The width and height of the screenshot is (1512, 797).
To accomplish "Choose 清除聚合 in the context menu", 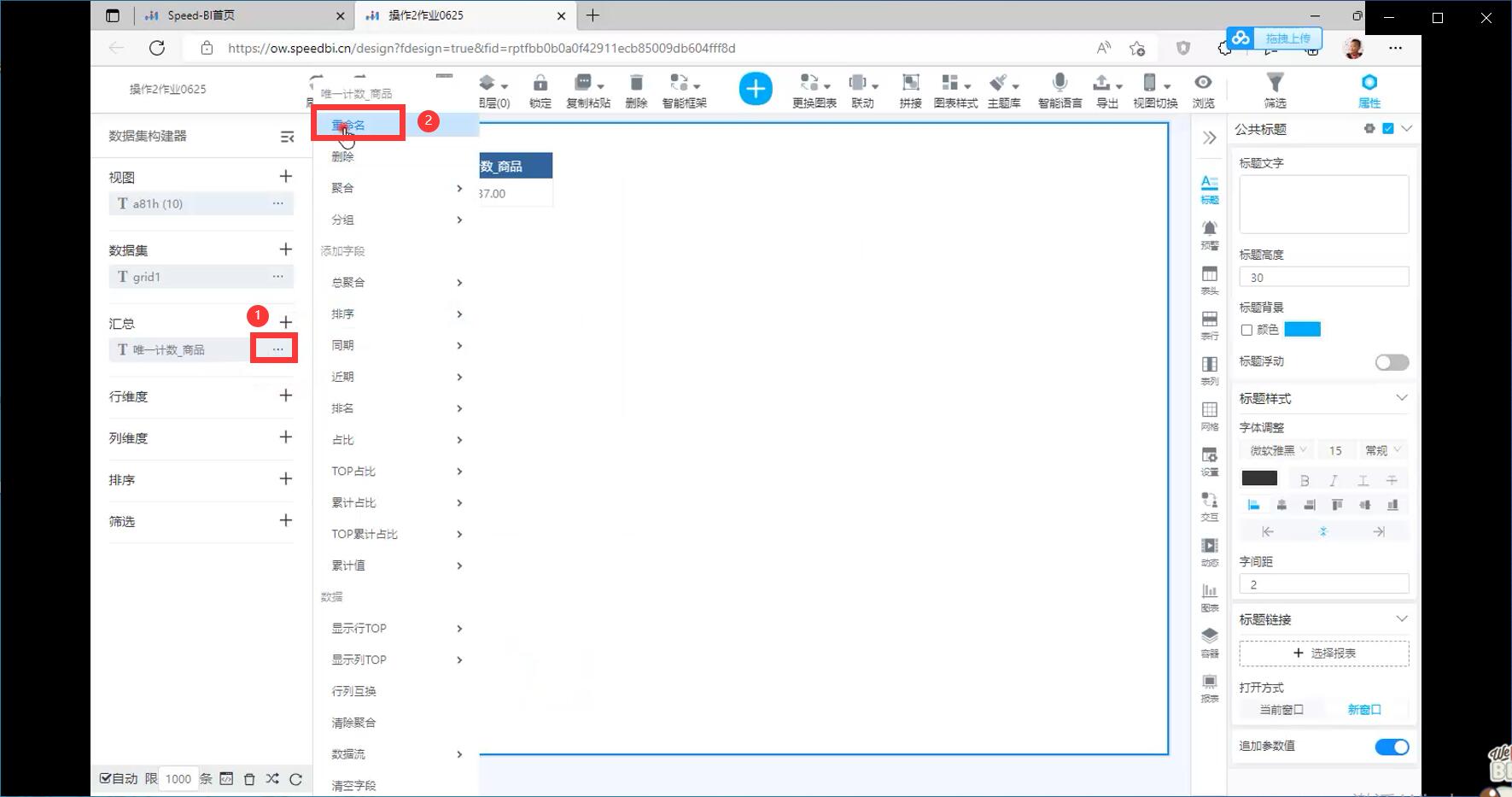I will click(353, 723).
